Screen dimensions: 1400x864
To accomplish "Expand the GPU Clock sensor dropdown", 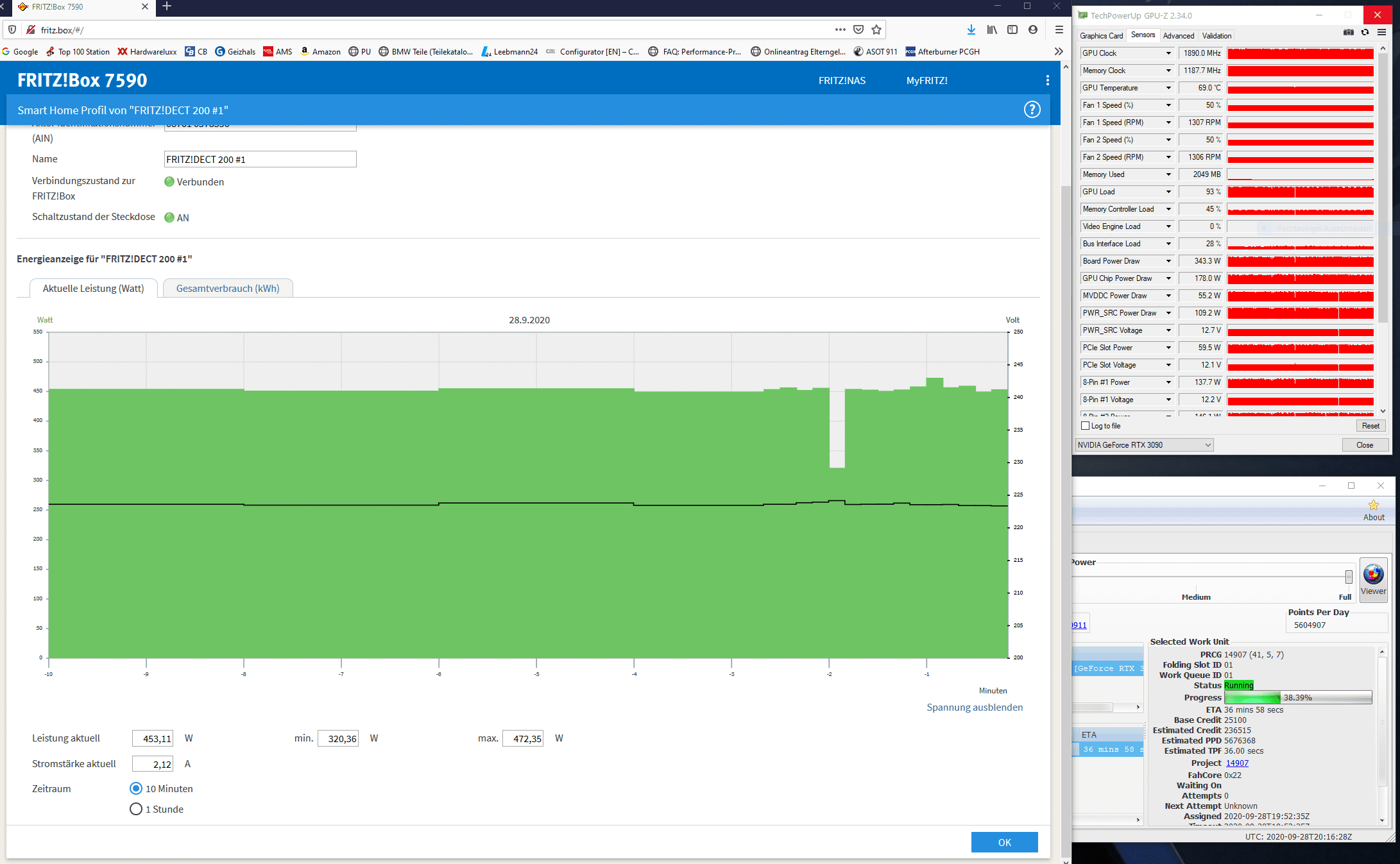I will pyautogui.click(x=1168, y=53).
